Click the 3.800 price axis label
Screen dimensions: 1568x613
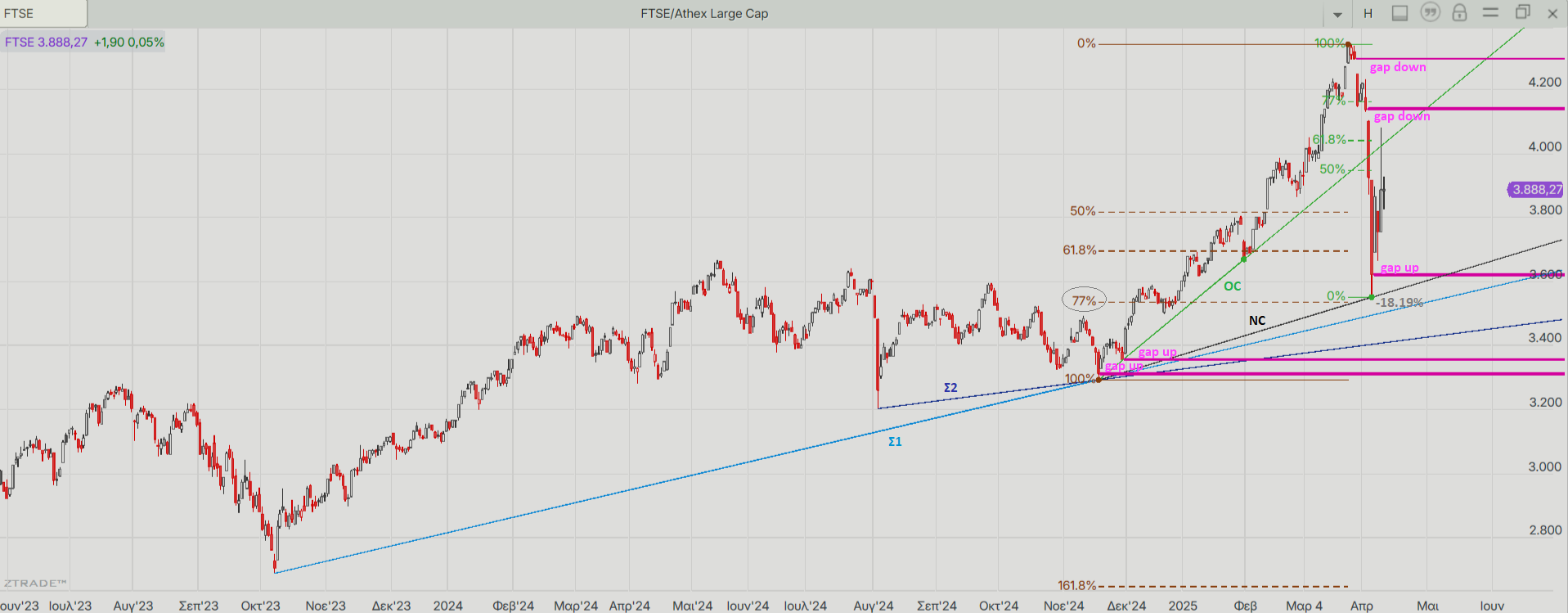point(1545,210)
